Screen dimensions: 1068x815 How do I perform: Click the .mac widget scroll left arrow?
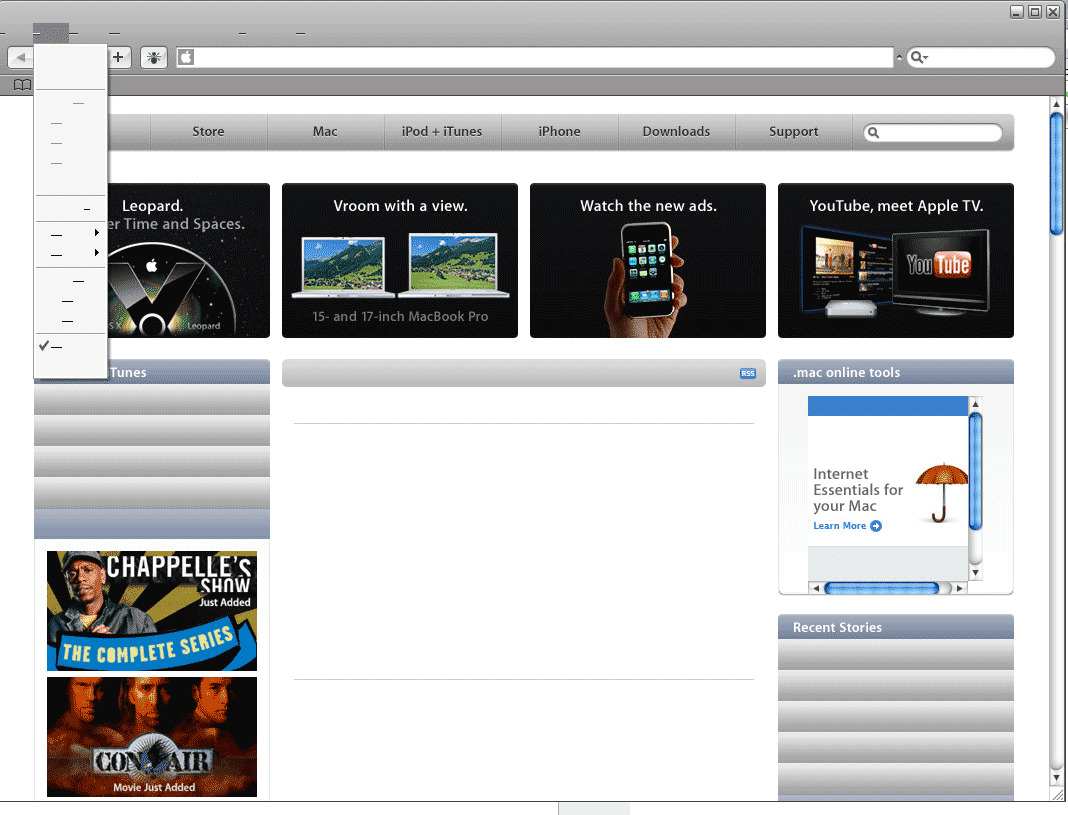pos(816,588)
